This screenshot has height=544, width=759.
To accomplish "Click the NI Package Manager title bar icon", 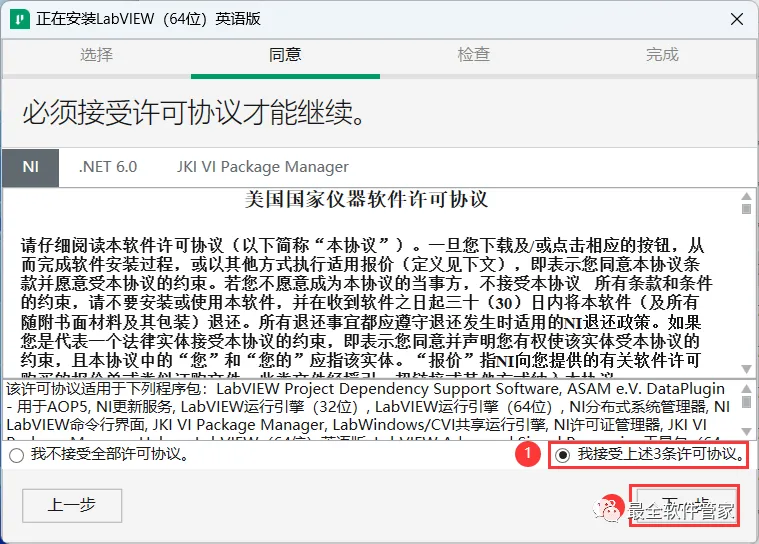I will click(x=19, y=19).
